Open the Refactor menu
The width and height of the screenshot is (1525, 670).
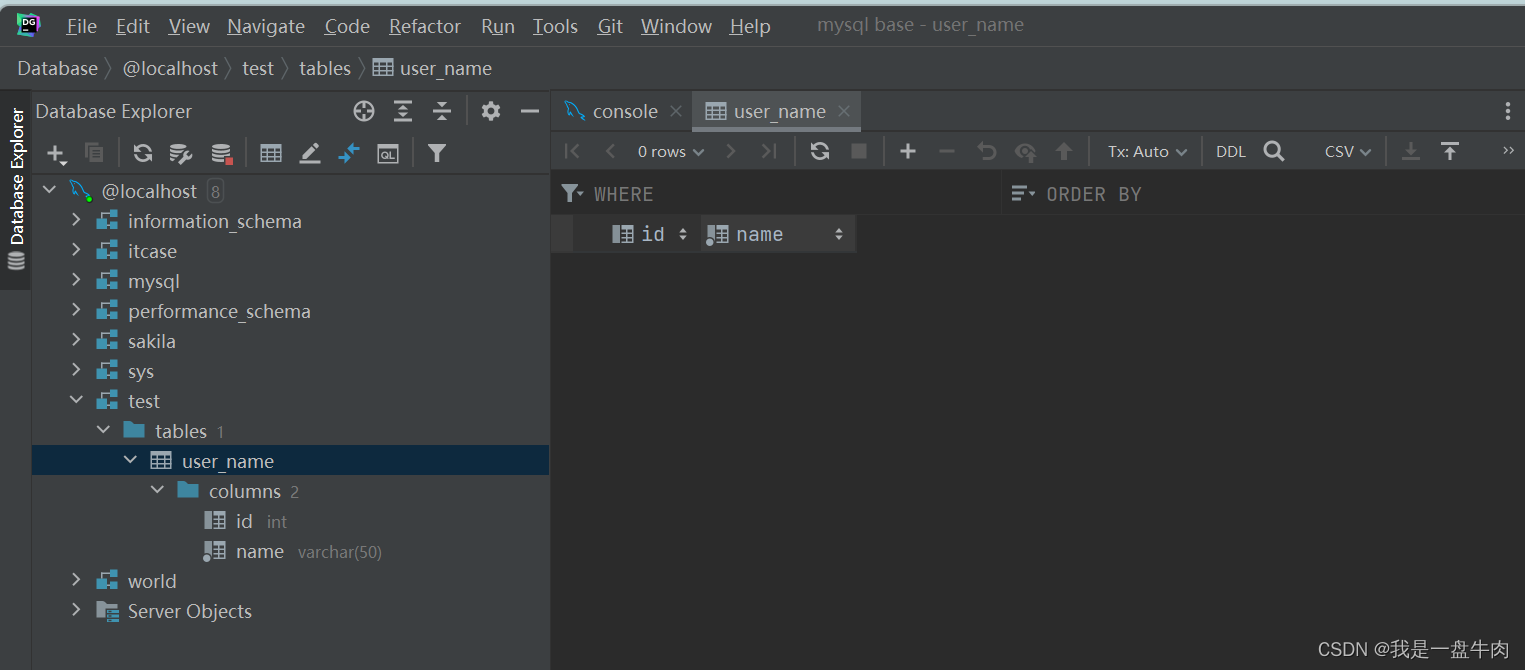pyautogui.click(x=425, y=26)
